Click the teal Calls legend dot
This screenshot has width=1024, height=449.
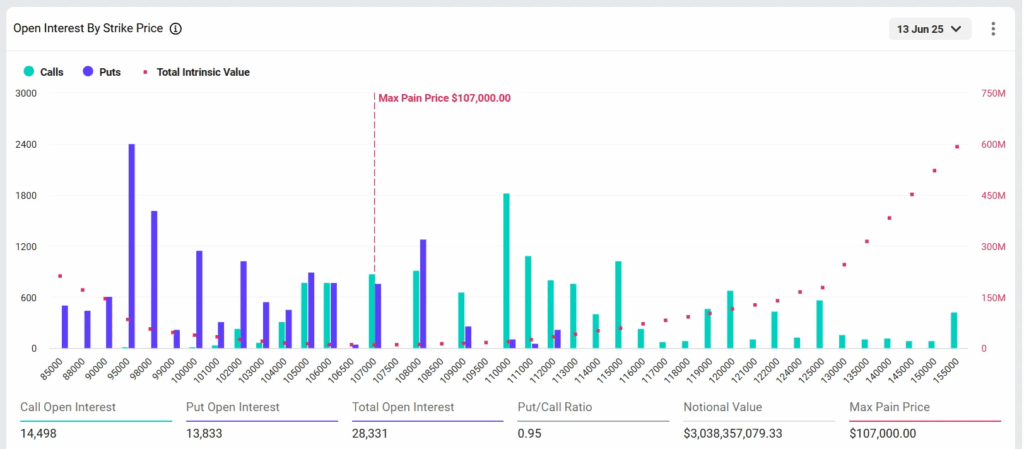click(x=29, y=72)
